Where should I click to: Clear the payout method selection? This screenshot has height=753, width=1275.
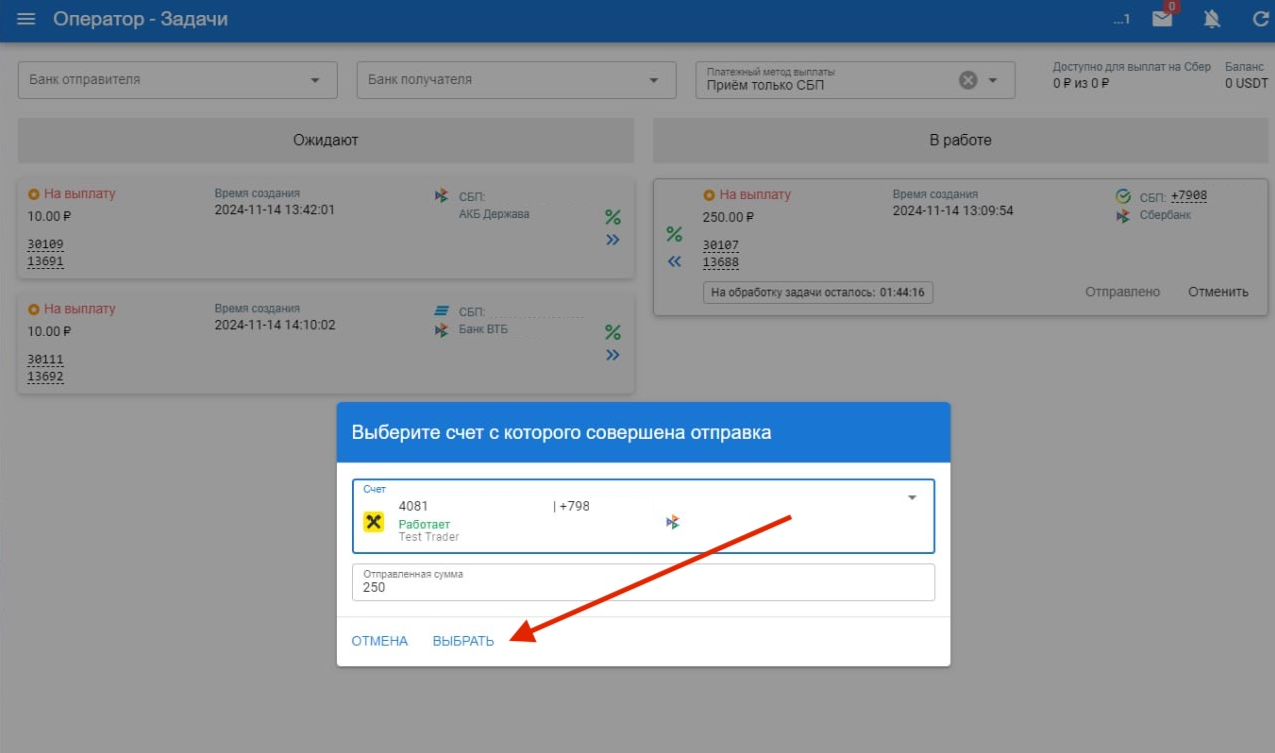pyautogui.click(x=967, y=81)
